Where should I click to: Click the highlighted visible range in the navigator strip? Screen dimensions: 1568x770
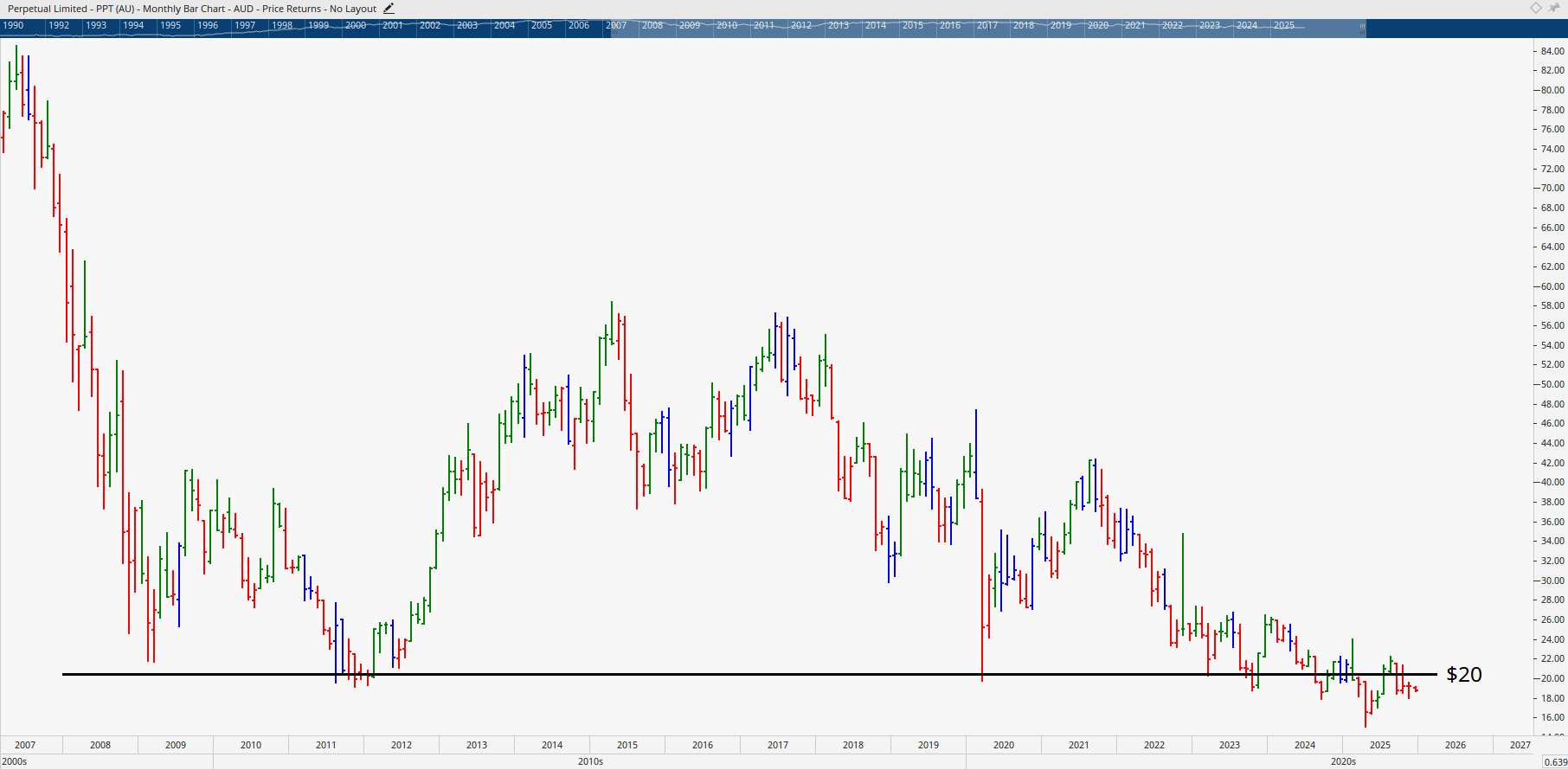(986, 28)
